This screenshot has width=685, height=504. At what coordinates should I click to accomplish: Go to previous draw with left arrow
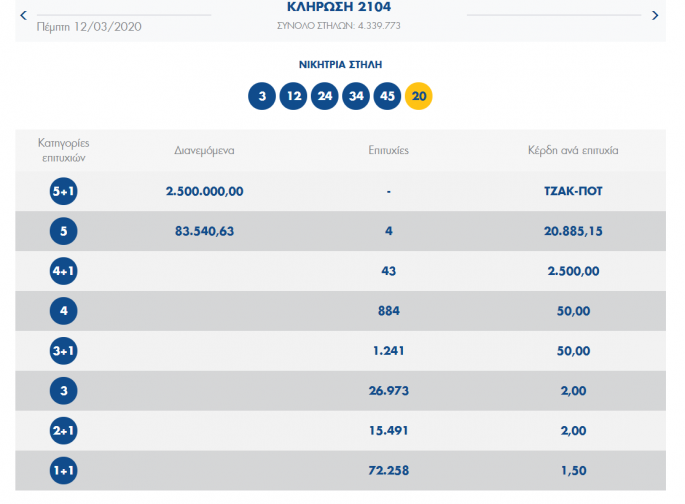(24, 16)
